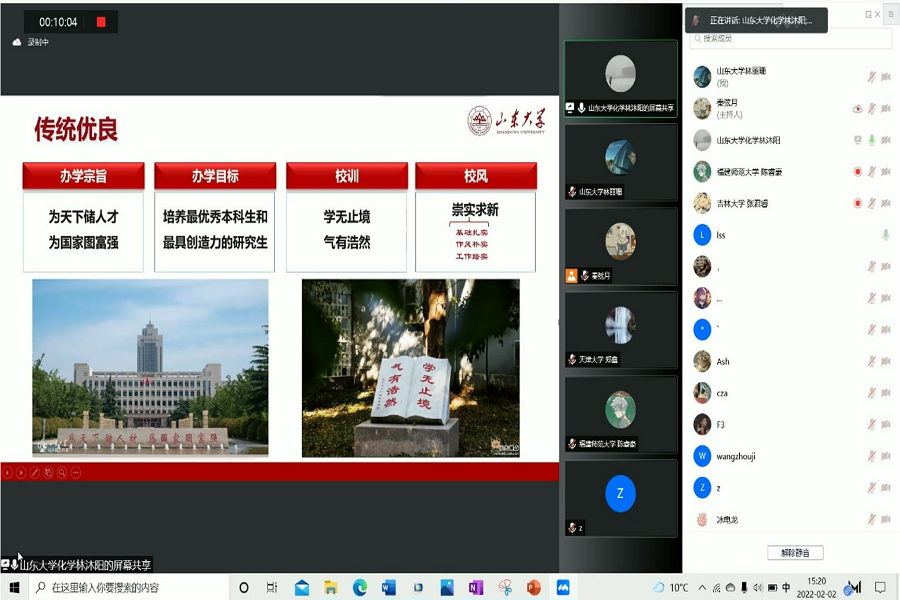Click the stone book monument photo
The width and height of the screenshot is (900, 600).
click(x=411, y=368)
